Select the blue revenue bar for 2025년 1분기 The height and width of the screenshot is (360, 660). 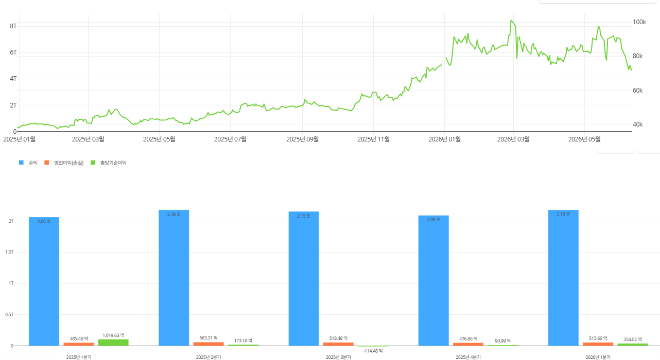pos(44,281)
